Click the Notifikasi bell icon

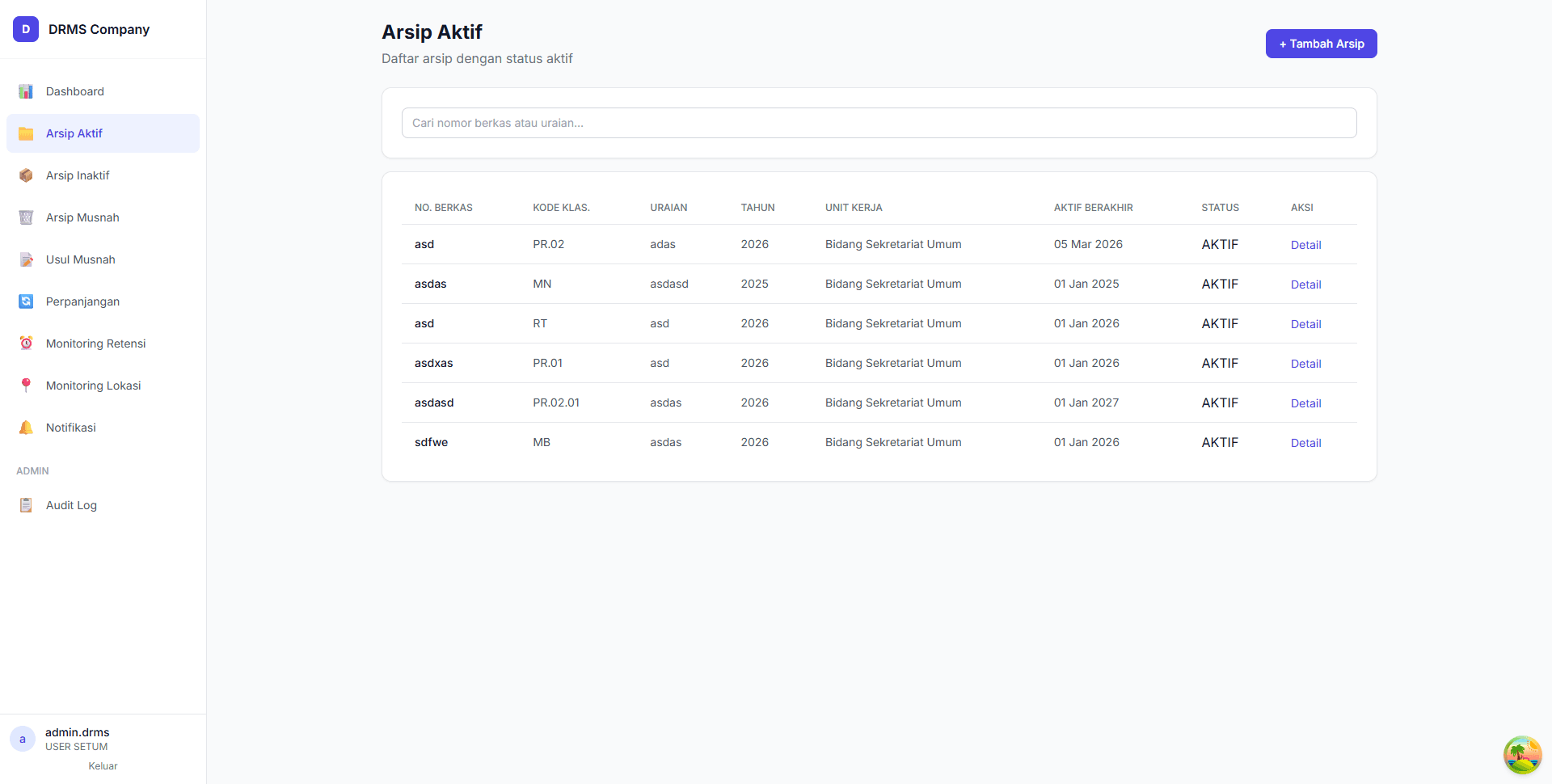point(26,428)
